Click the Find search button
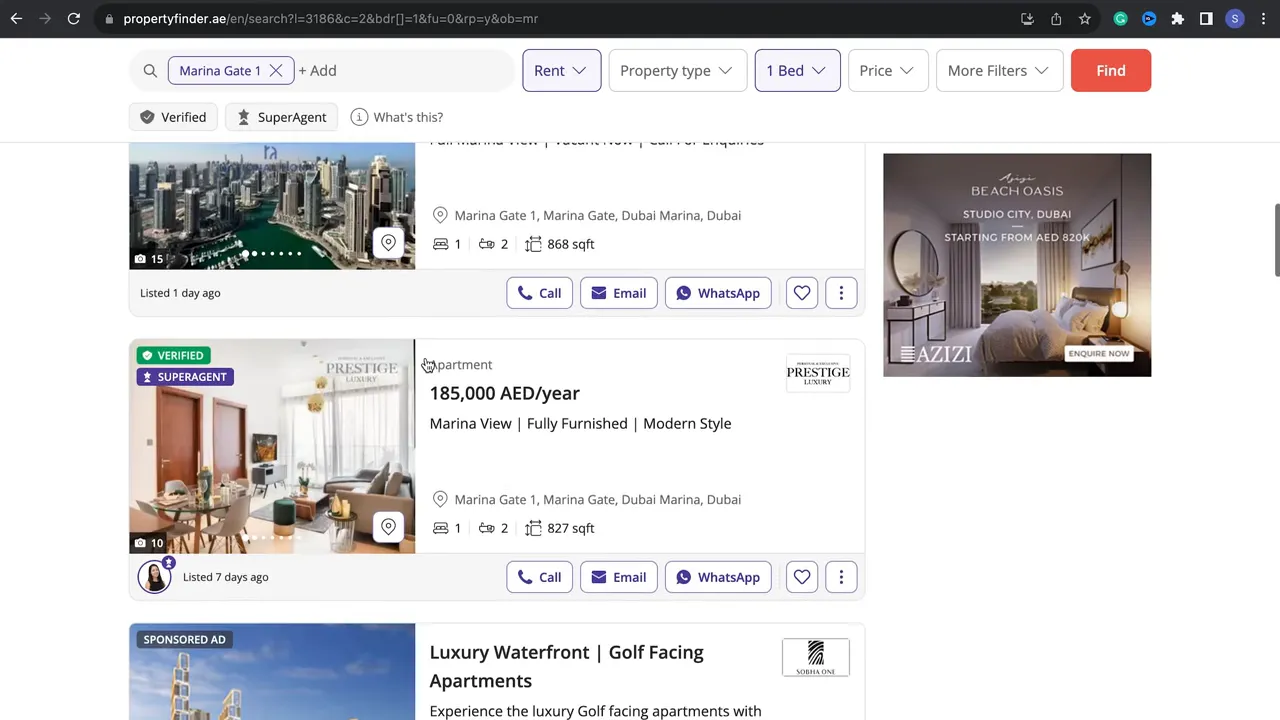The image size is (1280, 720). pos(1110,70)
